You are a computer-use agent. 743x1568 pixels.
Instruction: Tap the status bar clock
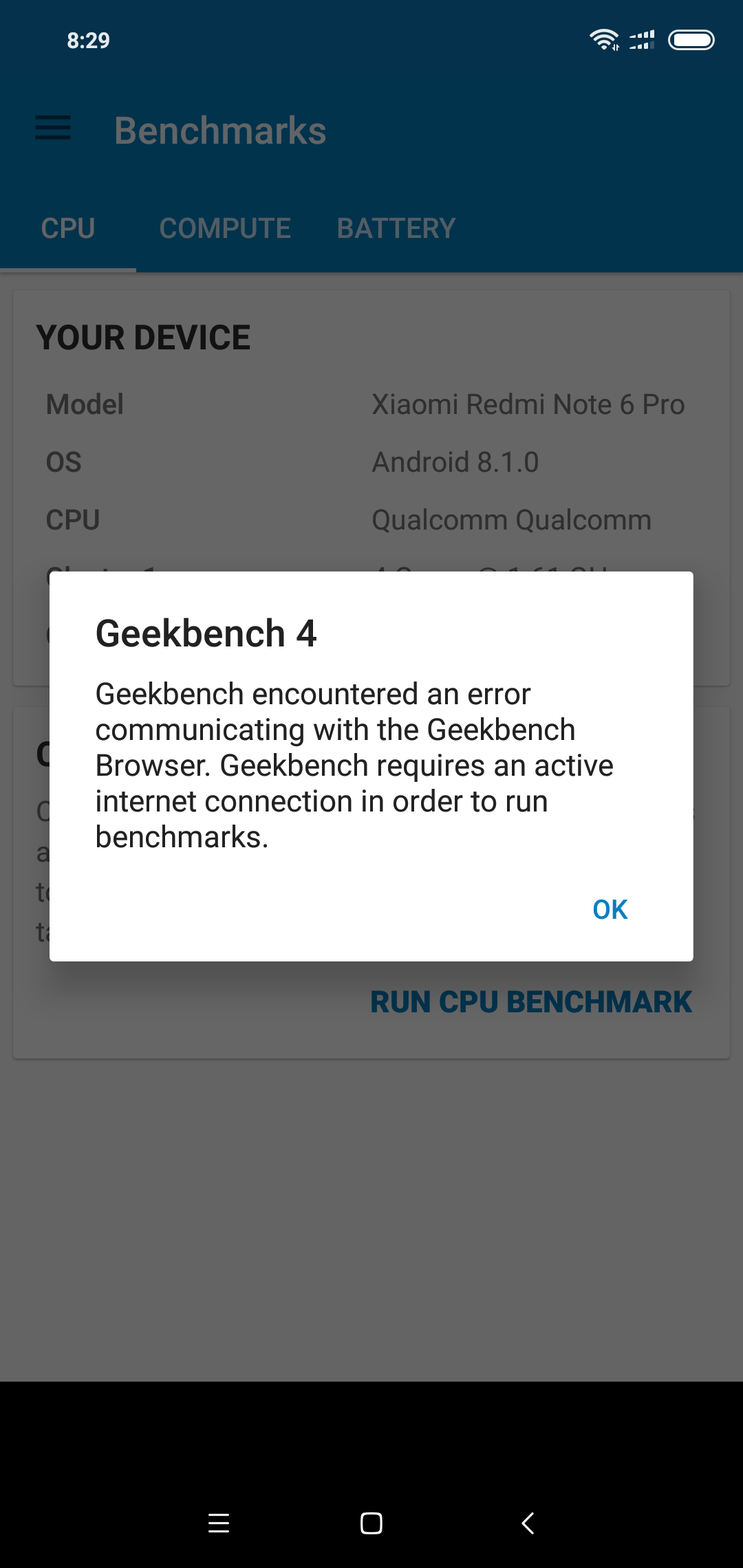tap(88, 41)
